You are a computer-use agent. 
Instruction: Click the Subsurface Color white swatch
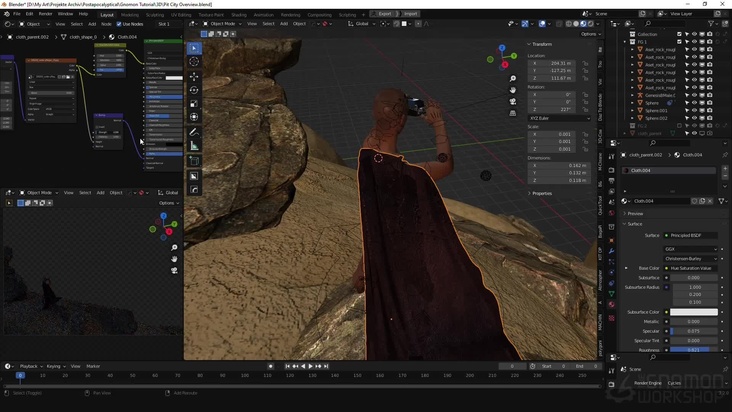pos(694,312)
